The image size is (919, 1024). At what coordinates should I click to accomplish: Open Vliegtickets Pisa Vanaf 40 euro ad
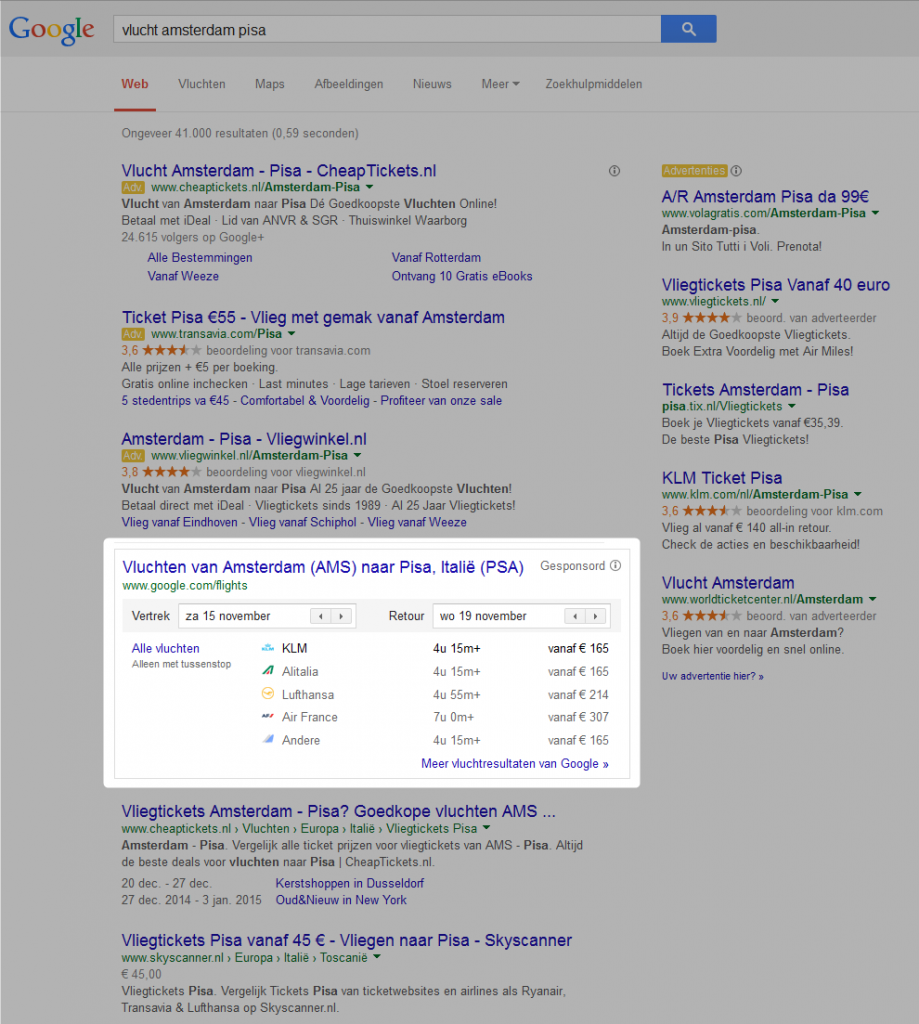(775, 285)
